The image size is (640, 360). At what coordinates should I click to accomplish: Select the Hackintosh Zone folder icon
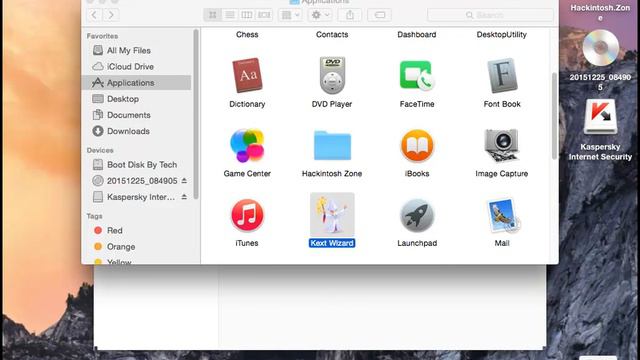(332, 145)
